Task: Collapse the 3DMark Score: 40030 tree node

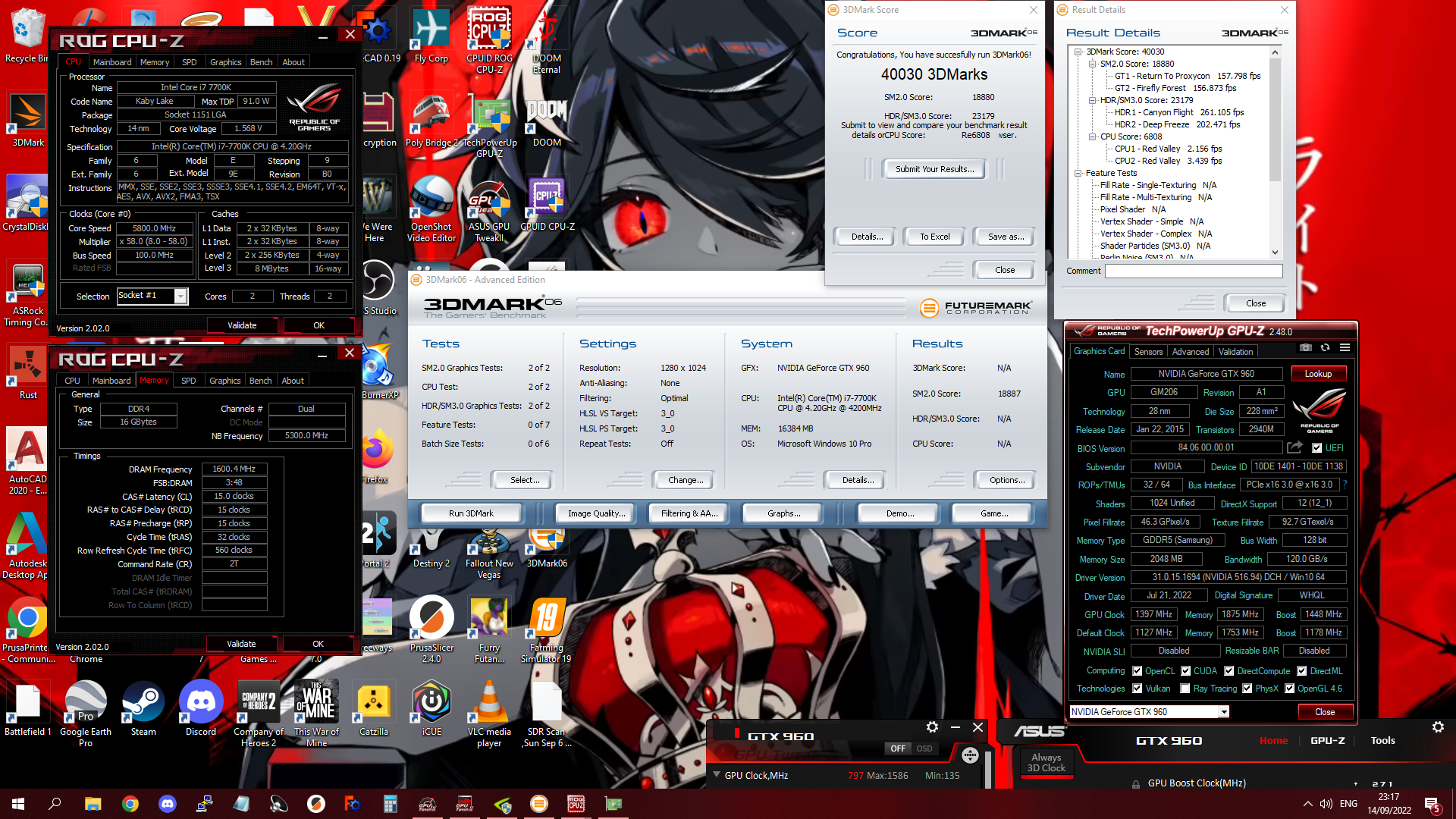Action: [1078, 52]
